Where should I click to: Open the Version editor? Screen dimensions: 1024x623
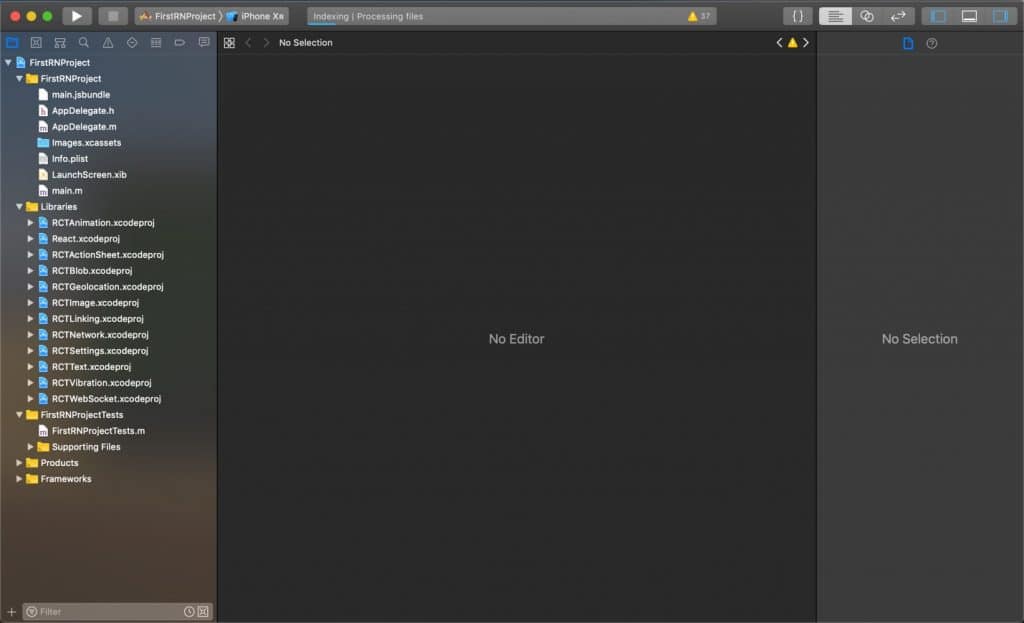pyautogui.click(x=896, y=16)
